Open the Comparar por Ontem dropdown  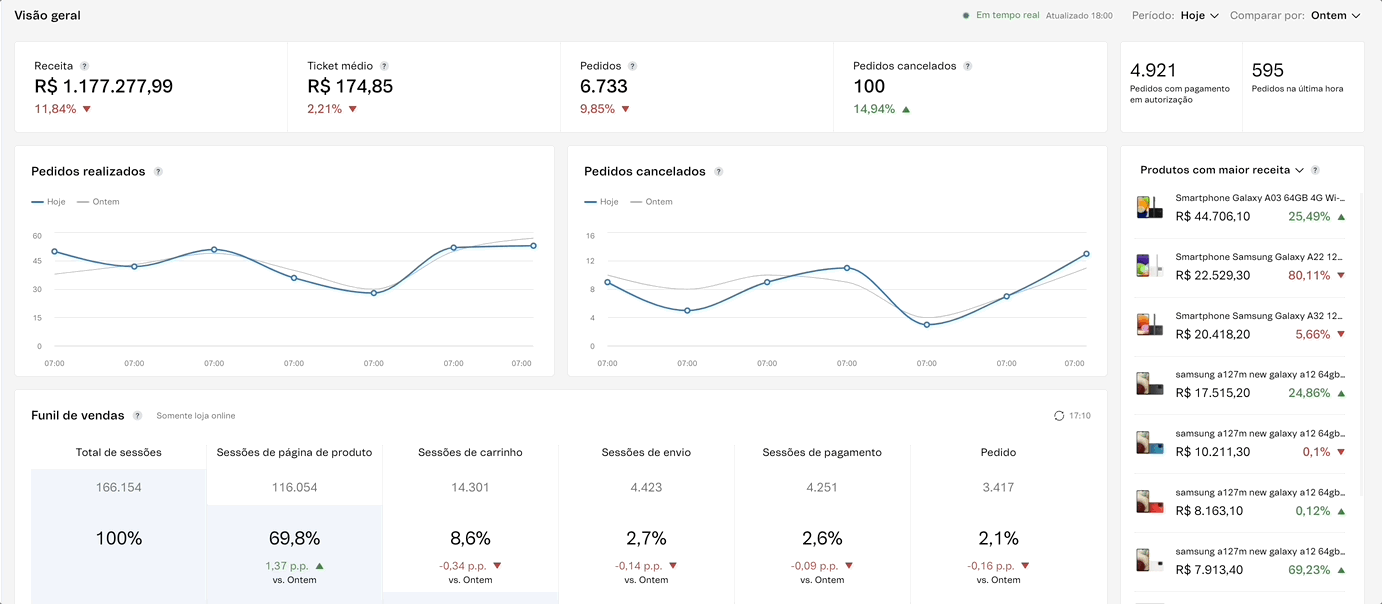1335,16
